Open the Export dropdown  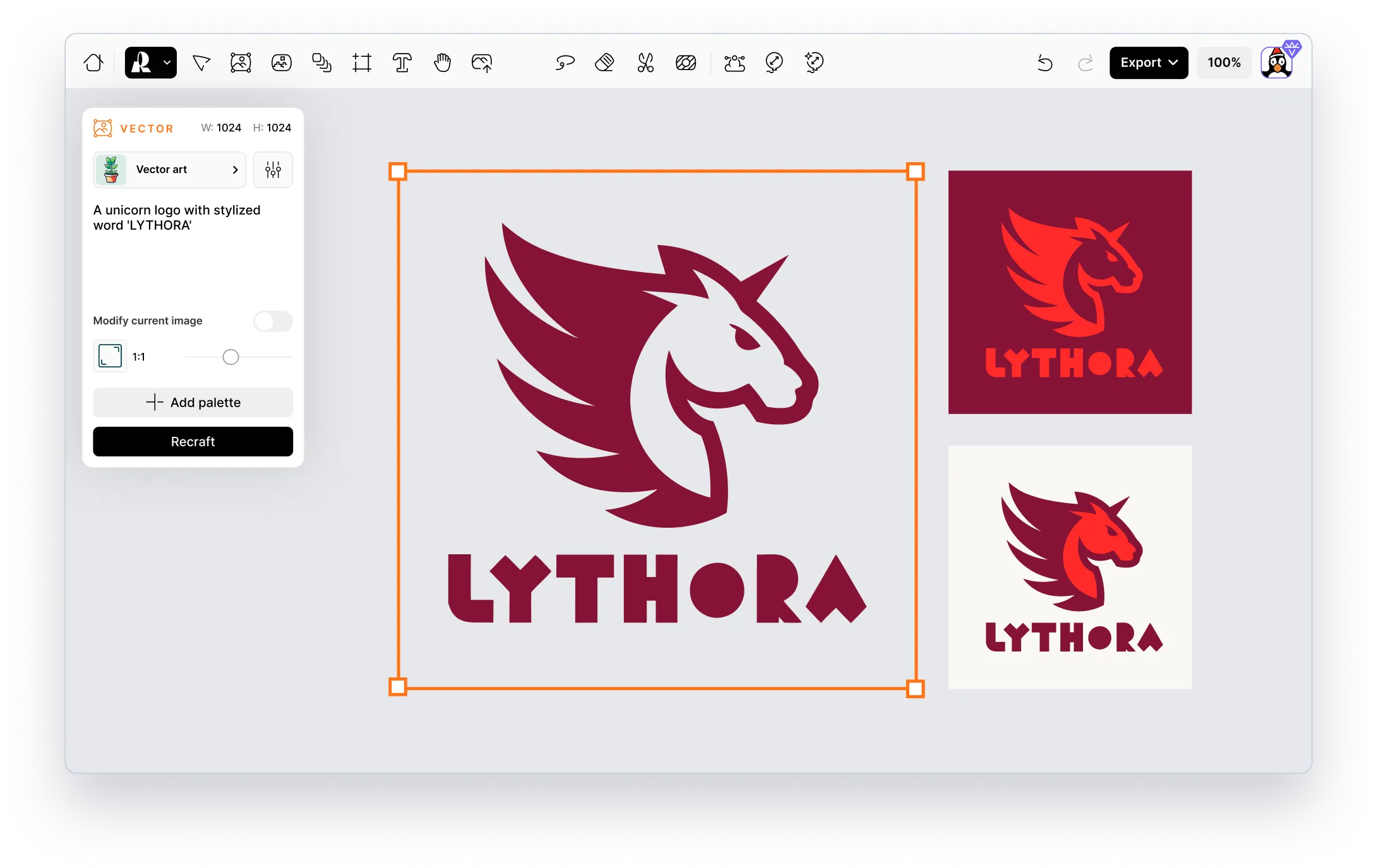click(1148, 62)
